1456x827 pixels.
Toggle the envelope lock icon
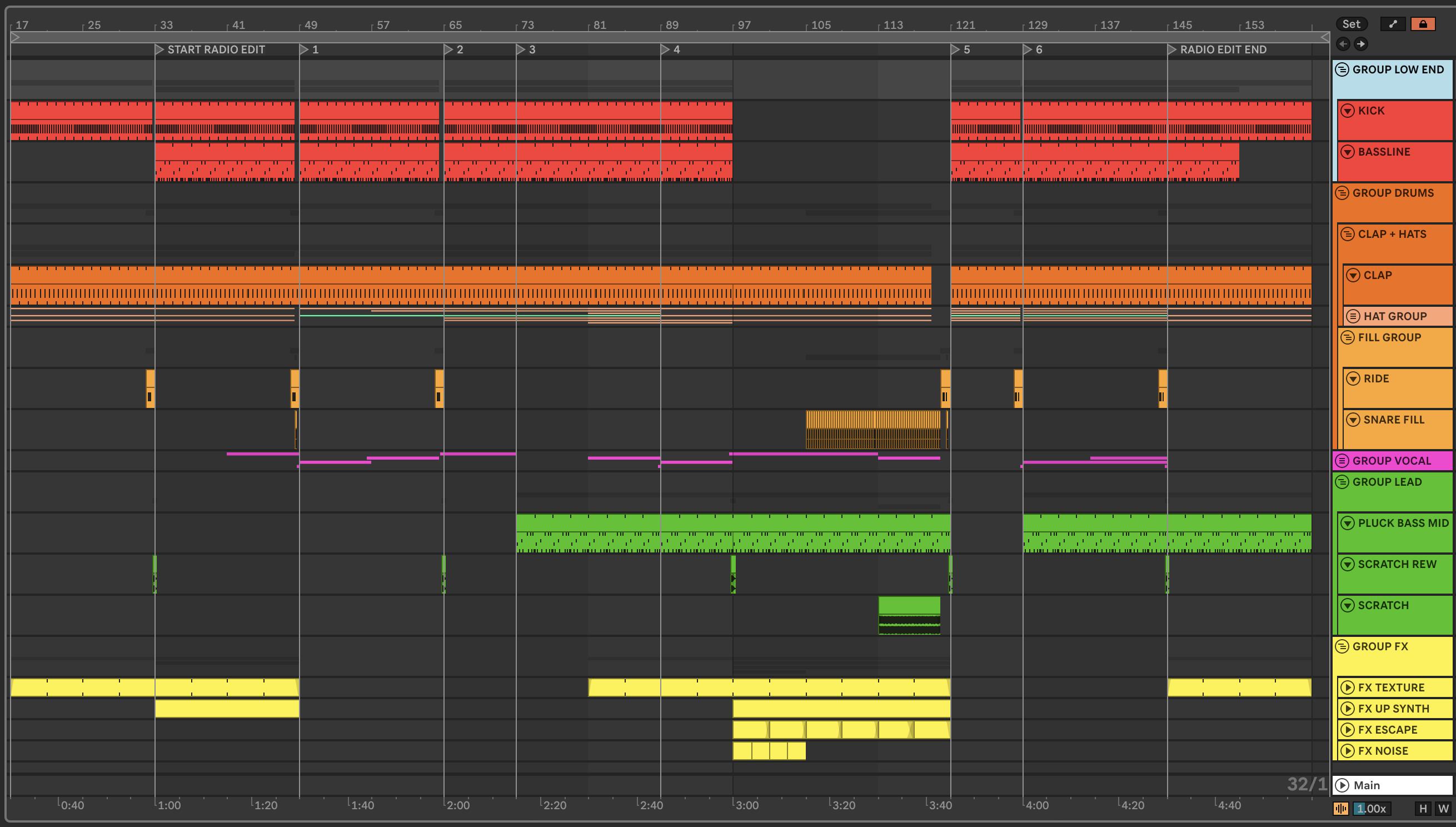pos(1423,24)
